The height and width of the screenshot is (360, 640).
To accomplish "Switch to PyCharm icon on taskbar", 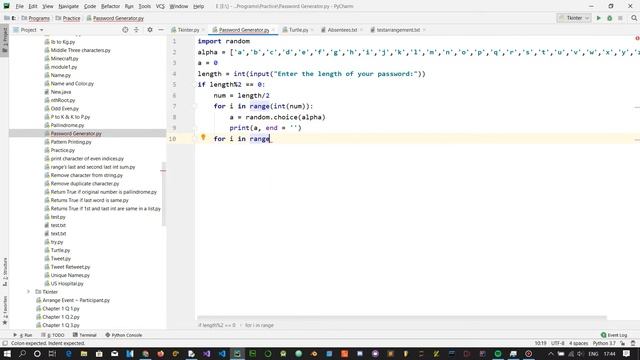I will click(237, 353).
